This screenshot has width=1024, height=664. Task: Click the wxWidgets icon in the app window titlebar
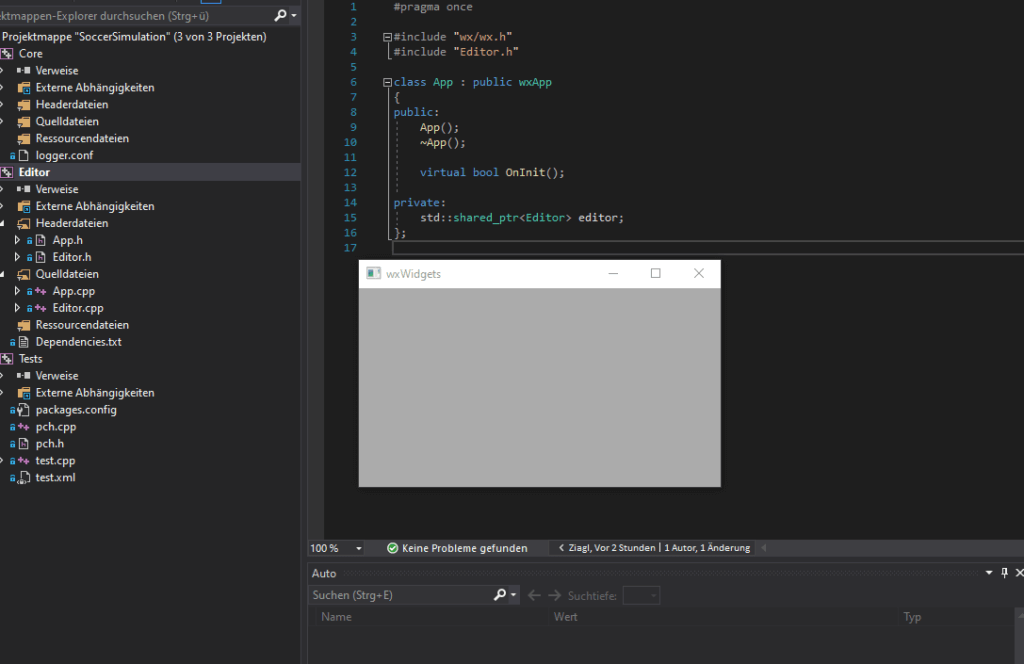tap(373, 273)
